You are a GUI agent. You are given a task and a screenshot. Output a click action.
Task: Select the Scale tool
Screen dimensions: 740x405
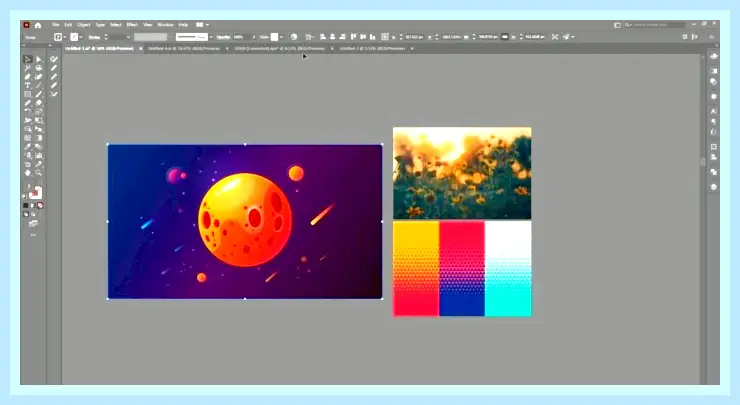pyautogui.click(x=39, y=112)
